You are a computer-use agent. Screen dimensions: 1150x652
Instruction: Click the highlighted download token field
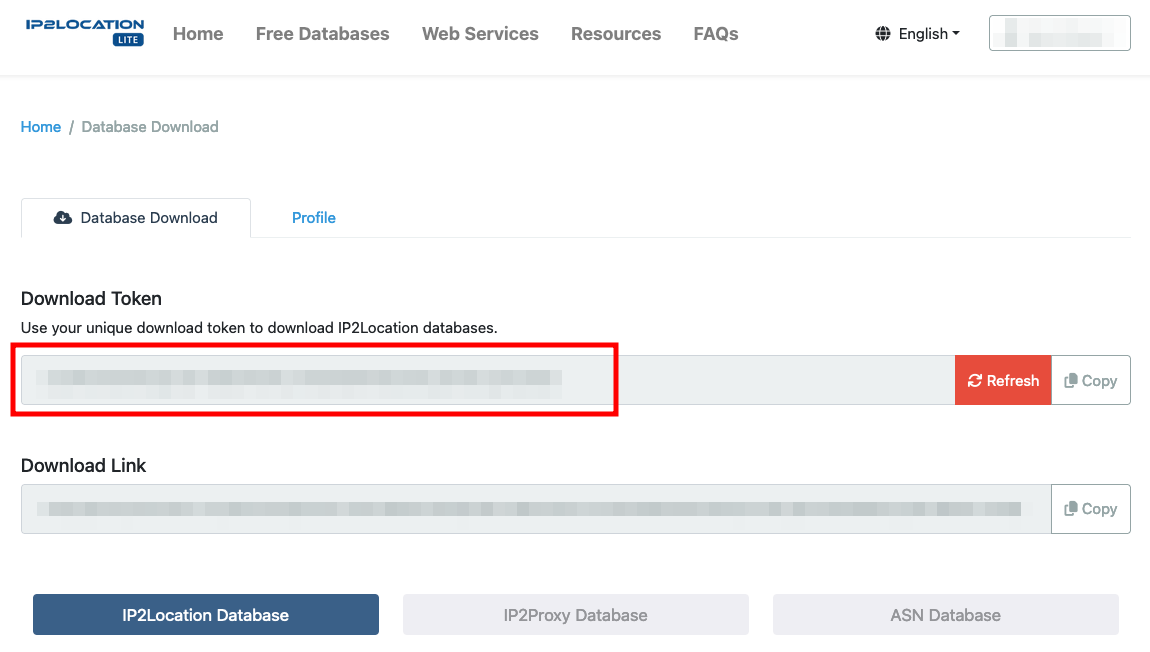pos(316,380)
